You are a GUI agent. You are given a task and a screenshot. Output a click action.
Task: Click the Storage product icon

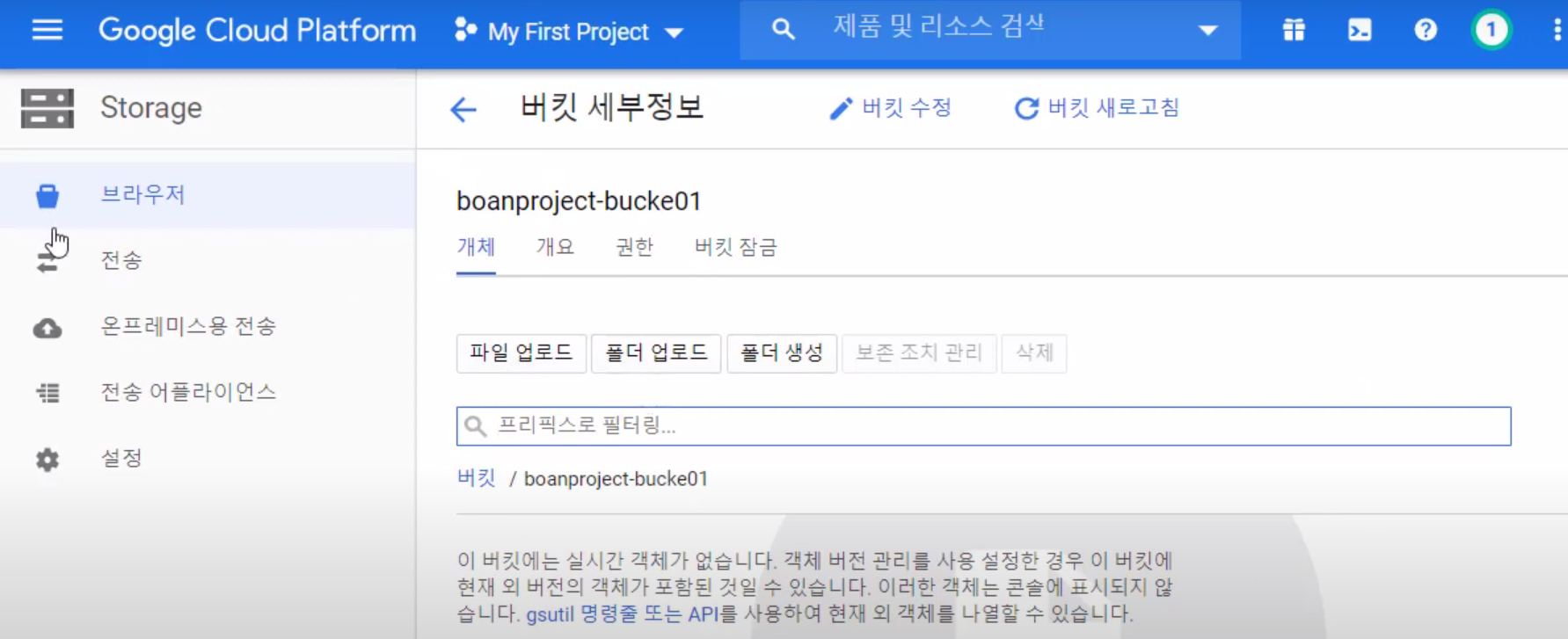47,108
